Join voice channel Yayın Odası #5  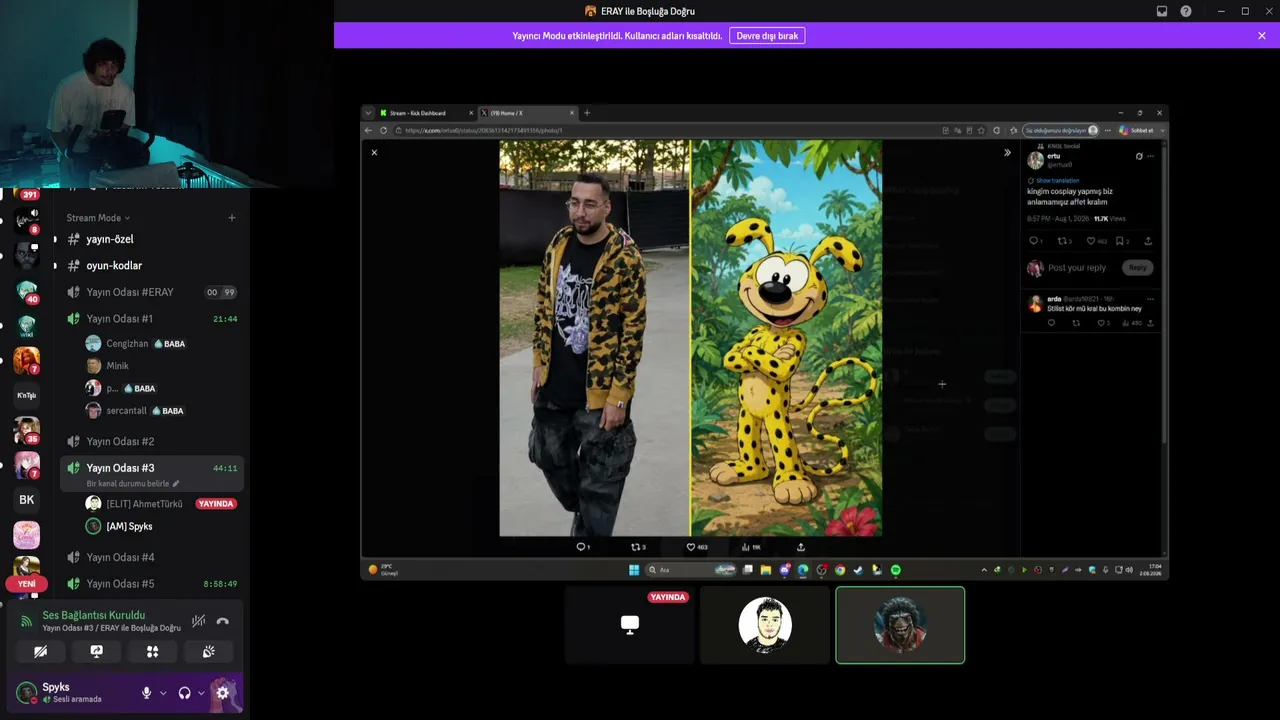(150, 584)
